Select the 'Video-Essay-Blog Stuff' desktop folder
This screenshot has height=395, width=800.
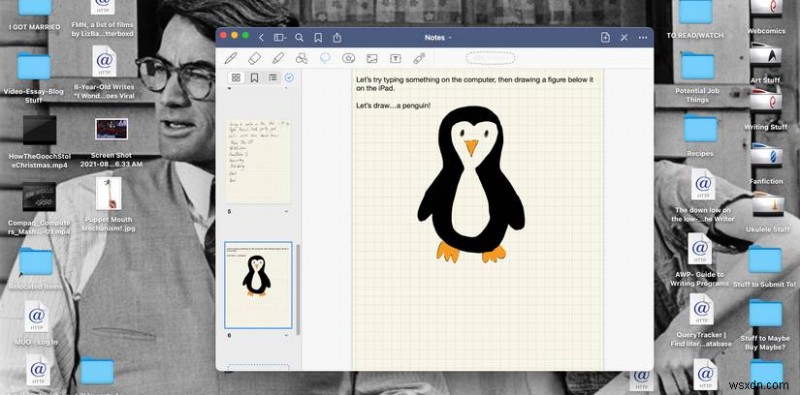34,77
